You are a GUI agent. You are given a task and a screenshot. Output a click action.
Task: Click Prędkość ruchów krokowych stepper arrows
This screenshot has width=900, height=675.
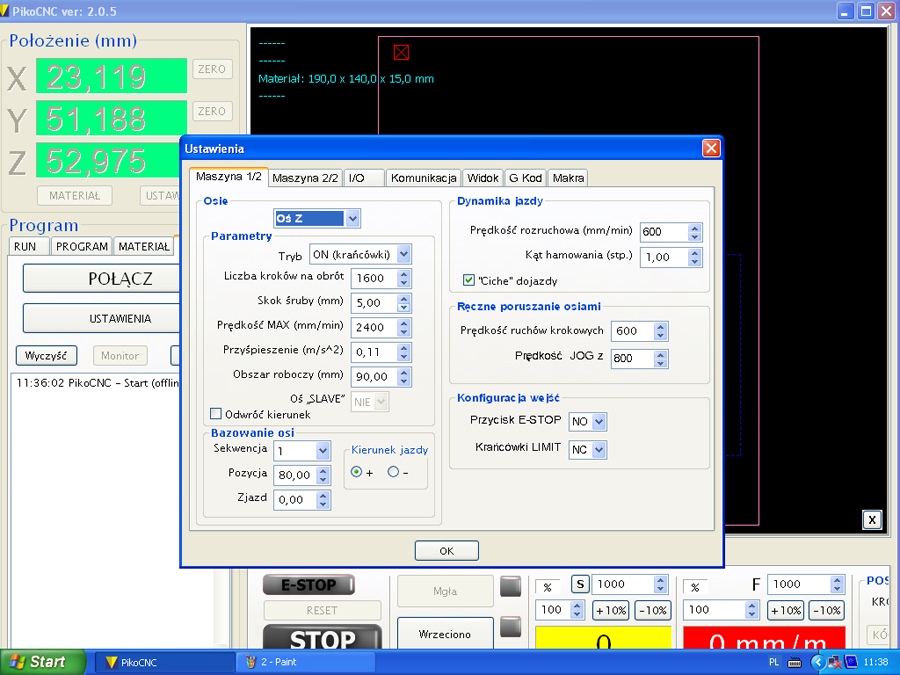point(661,331)
